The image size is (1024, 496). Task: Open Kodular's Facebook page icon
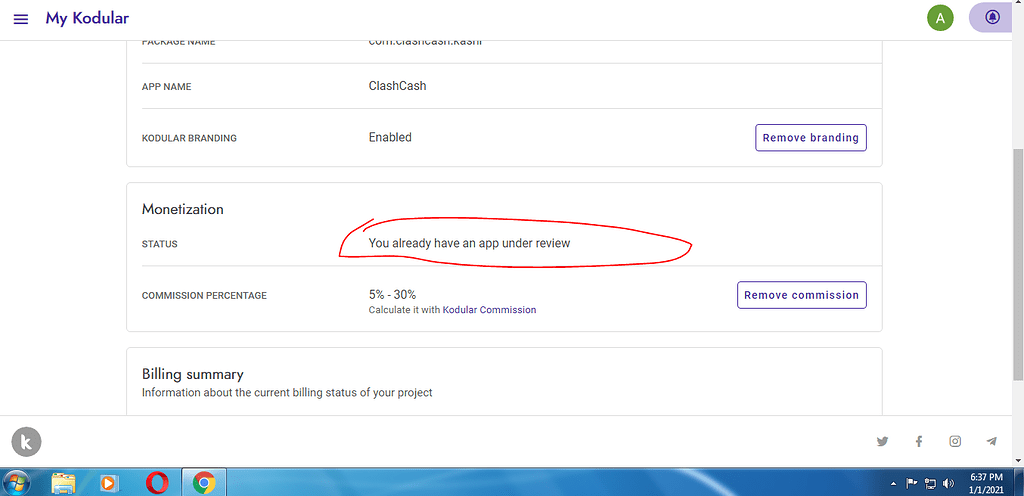(919, 441)
